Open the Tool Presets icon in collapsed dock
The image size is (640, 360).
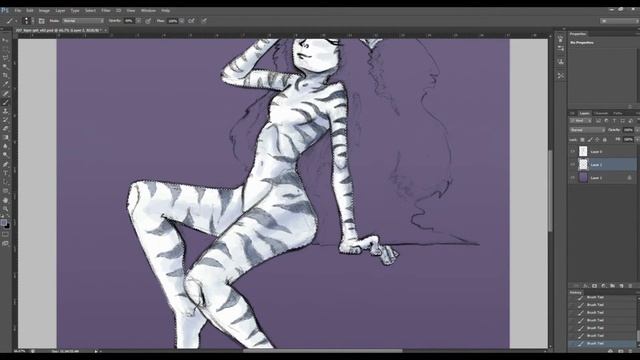pos(561,76)
